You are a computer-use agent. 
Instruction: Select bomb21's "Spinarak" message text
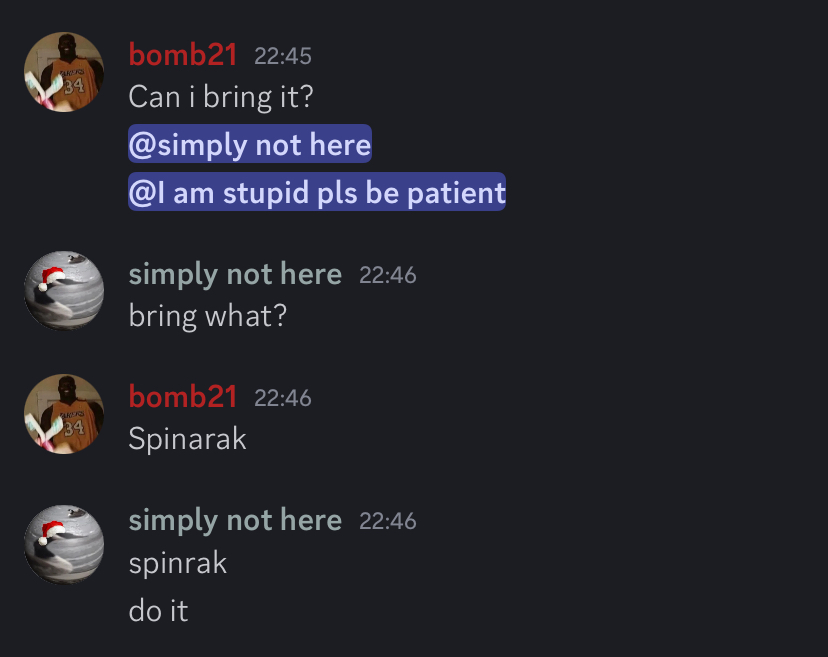coord(187,439)
